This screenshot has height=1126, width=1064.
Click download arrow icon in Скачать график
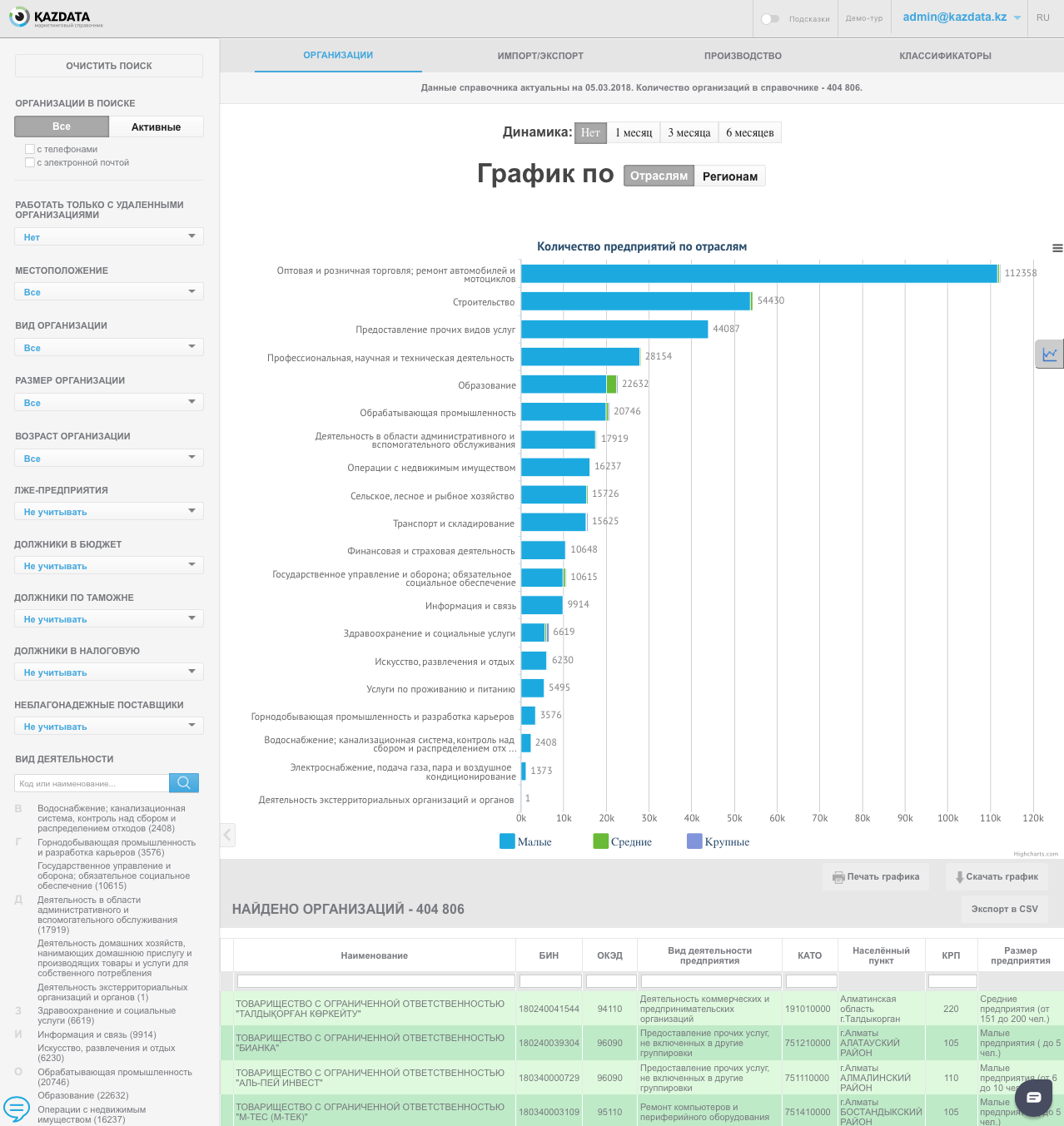[x=959, y=877]
